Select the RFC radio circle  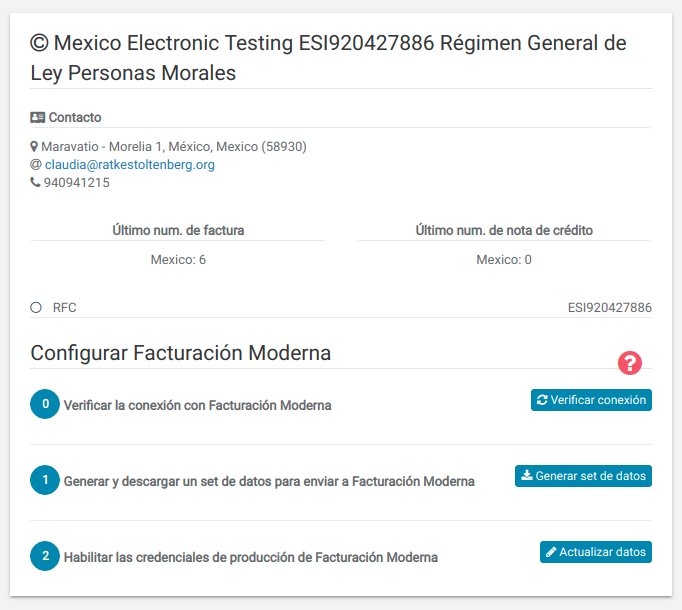click(36, 308)
